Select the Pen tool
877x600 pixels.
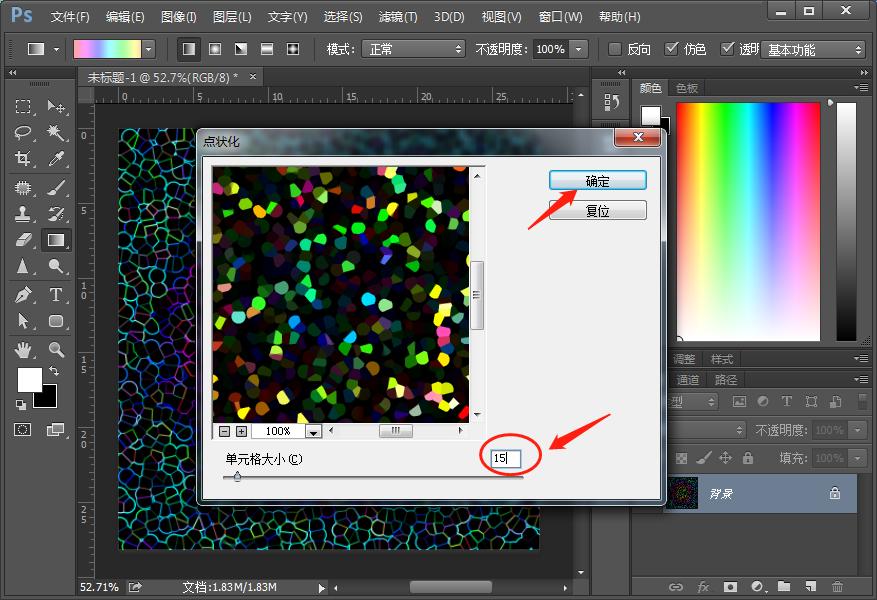(x=23, y=295)
